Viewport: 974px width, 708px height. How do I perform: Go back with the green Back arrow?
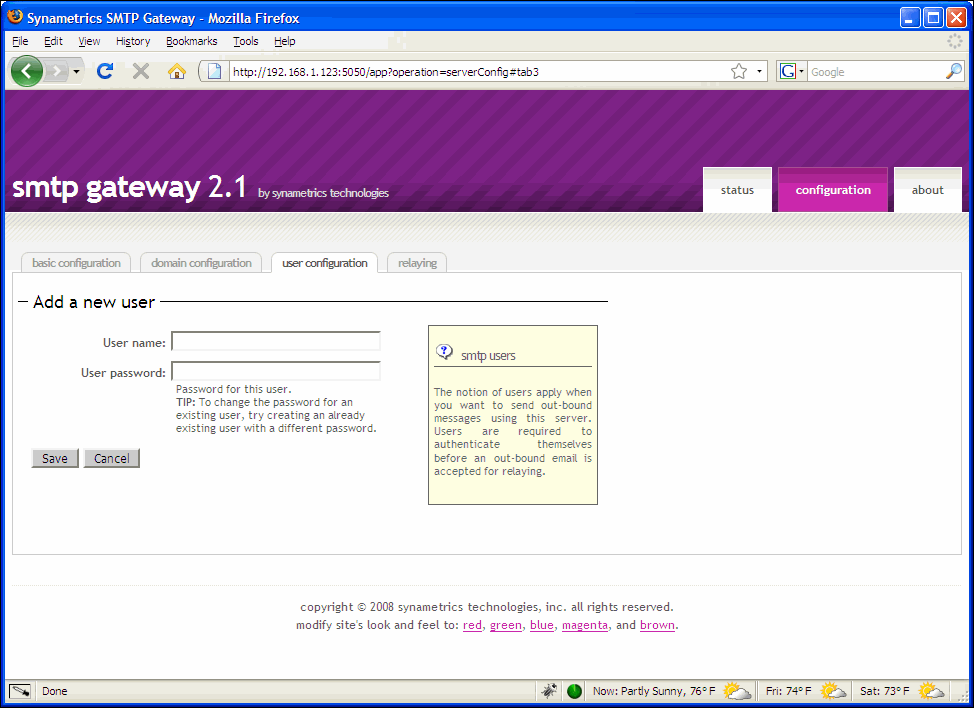tap(27, 71)
